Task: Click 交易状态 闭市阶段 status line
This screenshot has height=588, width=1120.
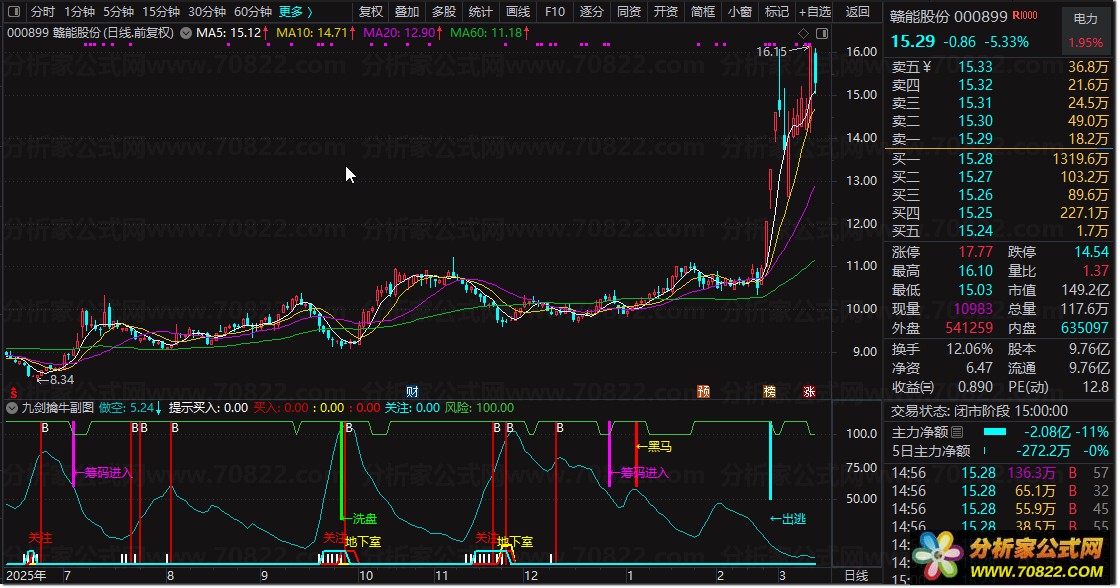Action: coord(979,411)
